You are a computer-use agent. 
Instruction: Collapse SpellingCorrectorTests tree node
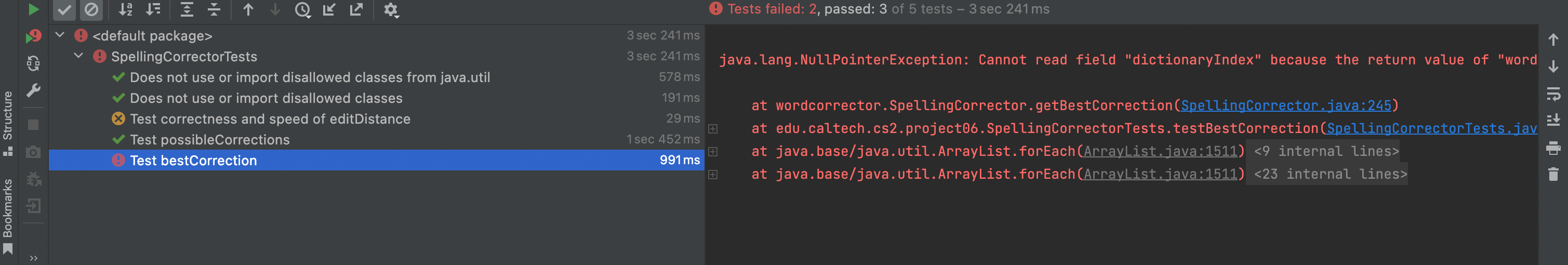click(78, 56)
